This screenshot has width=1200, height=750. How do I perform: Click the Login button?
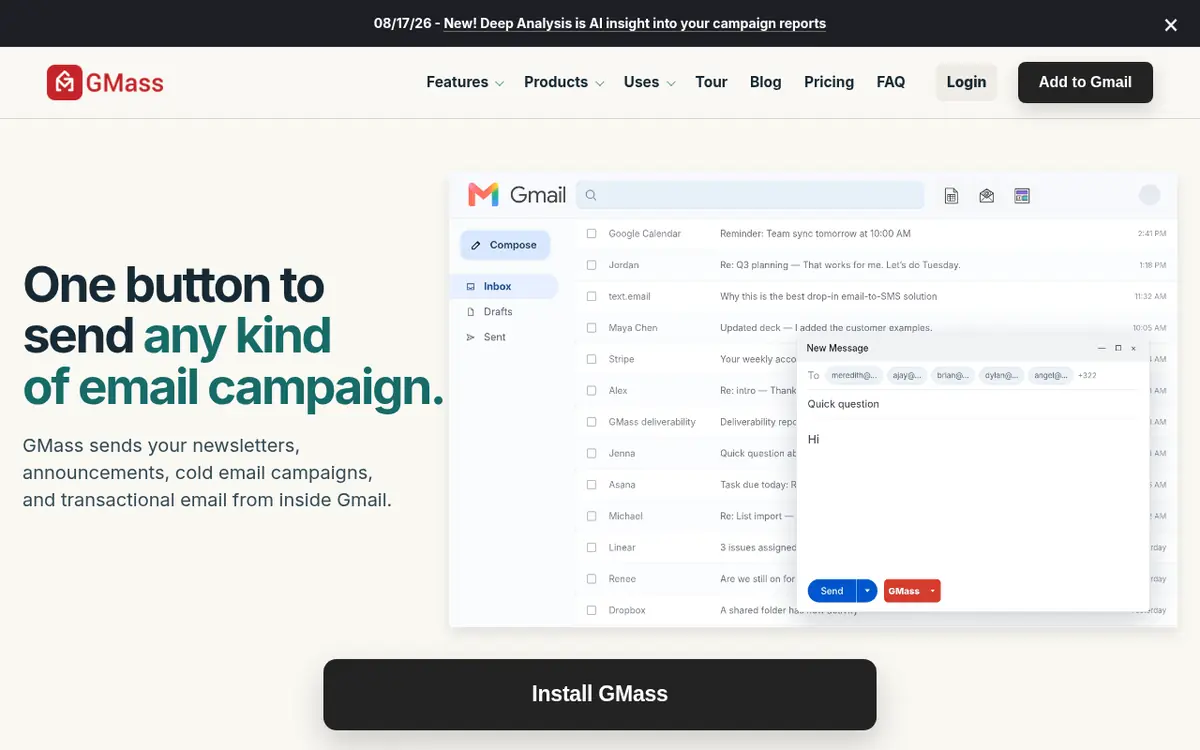click(x=966, y=82)
